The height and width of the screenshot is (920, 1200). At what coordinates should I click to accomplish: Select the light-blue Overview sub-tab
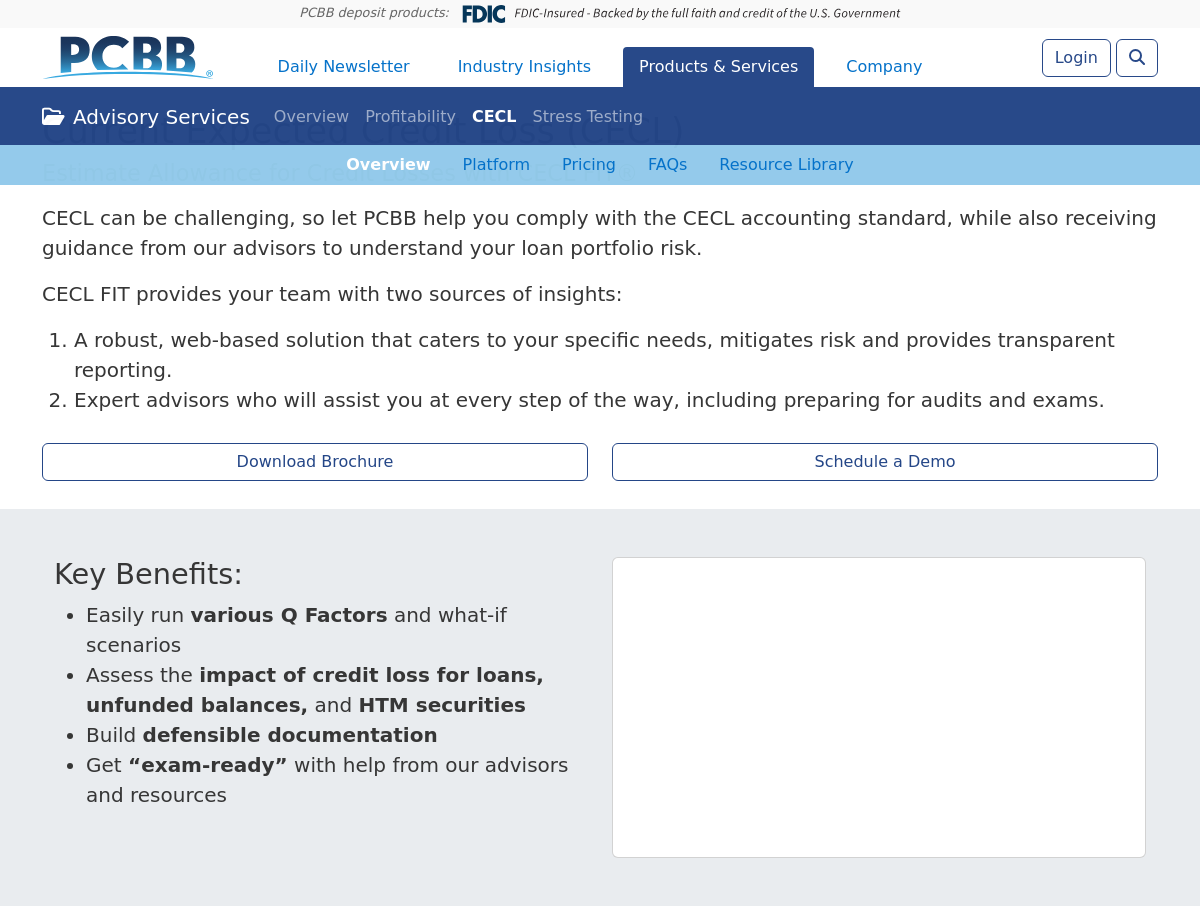[388, 165]
